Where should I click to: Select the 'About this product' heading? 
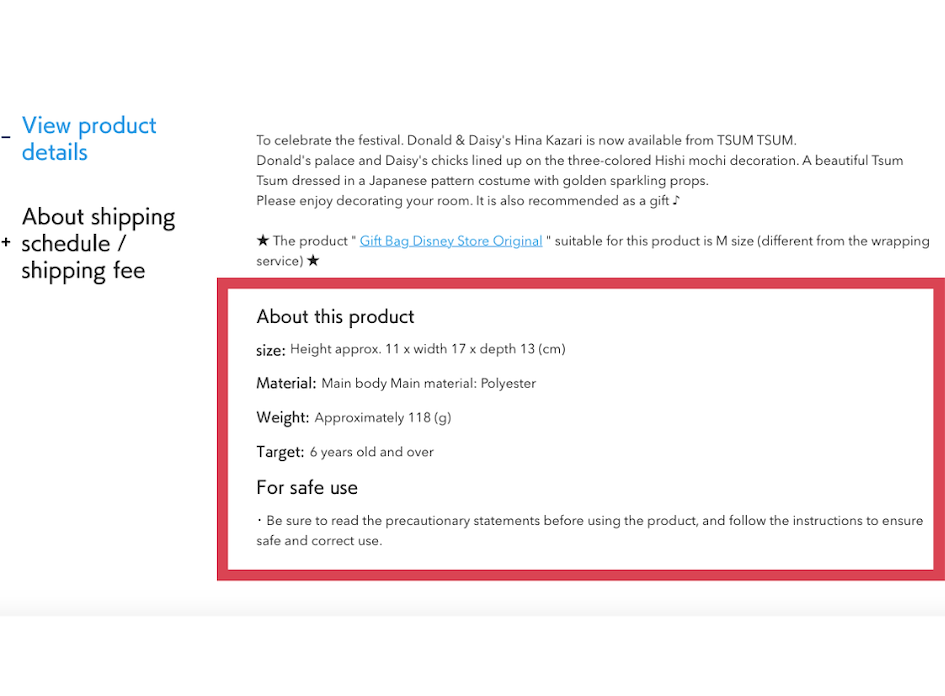click(x=335, y=316)
